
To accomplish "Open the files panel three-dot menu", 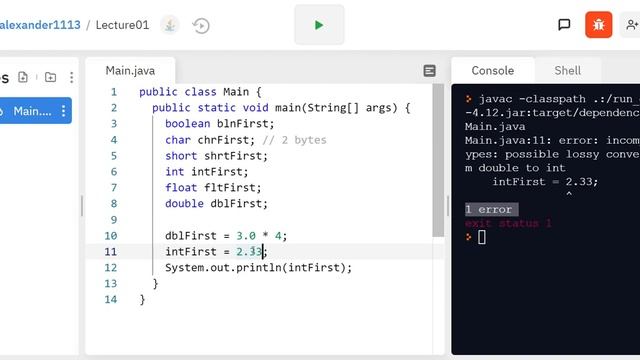I will [x=71, y=77].
